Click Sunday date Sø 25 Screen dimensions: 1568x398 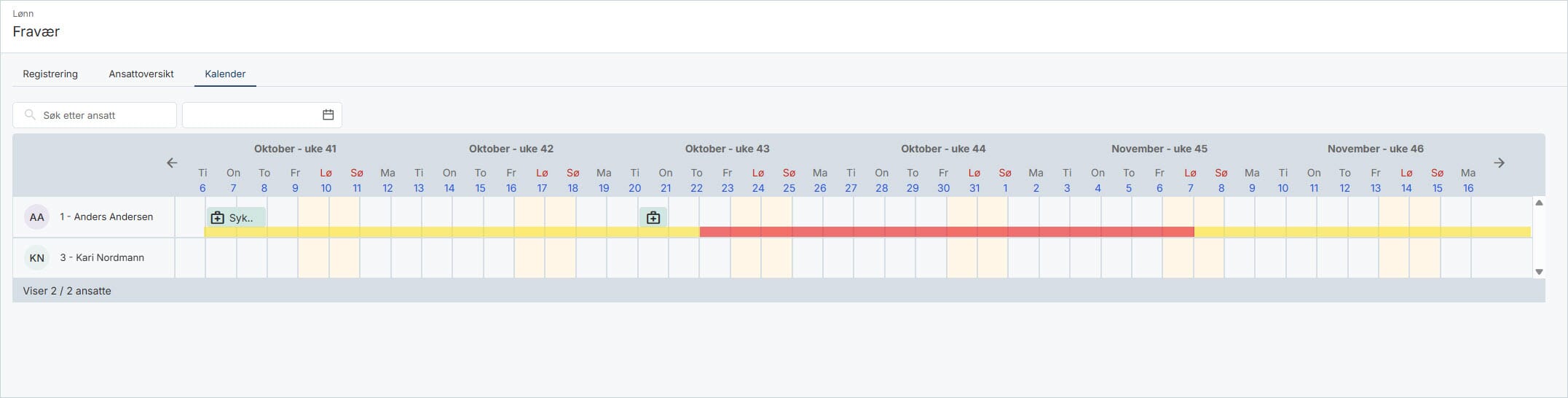[789, 181]
